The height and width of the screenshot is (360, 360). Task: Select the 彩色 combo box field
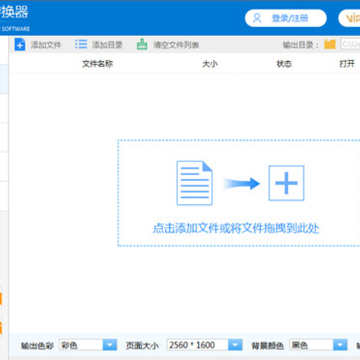(88, 345)
